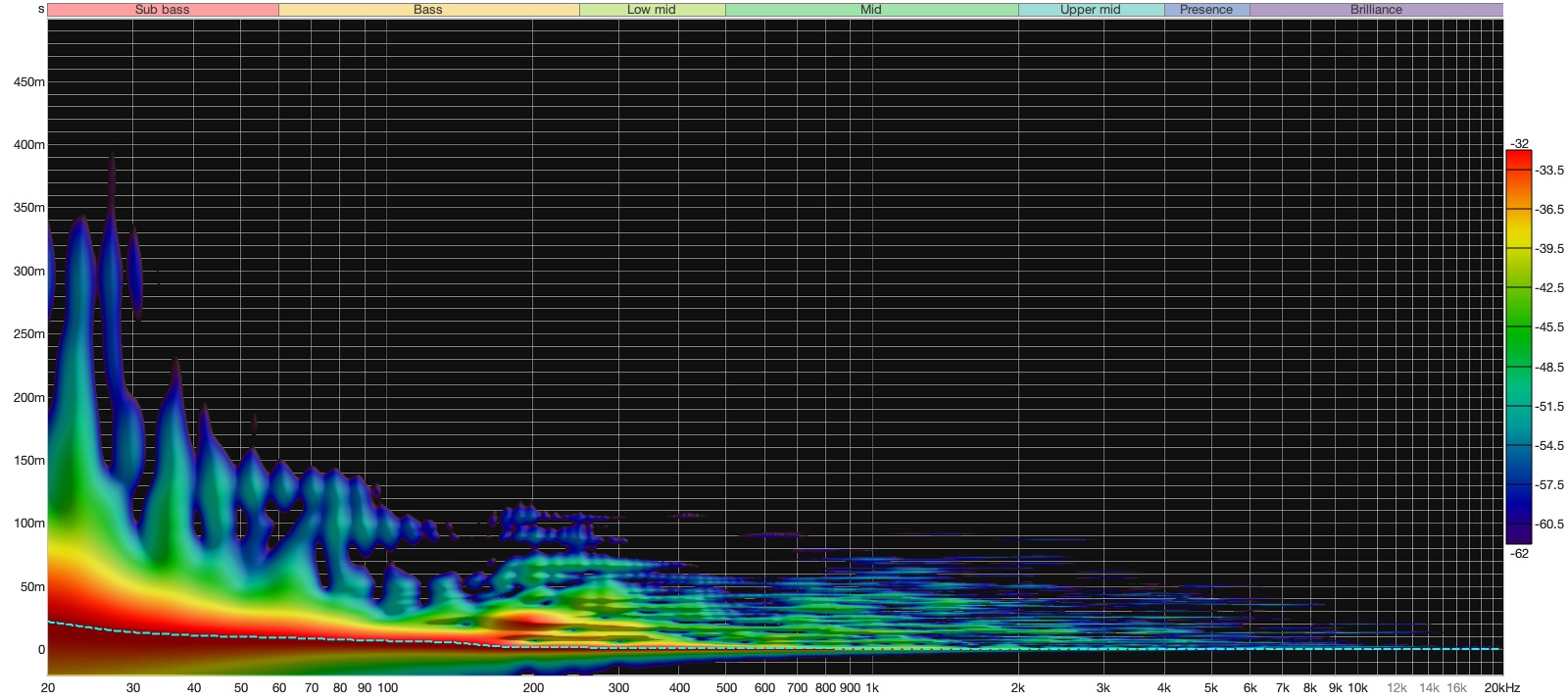Select the -57.5 color scale tick
The height and width of the screenshot is (700, 1568).
[1549, 484]
